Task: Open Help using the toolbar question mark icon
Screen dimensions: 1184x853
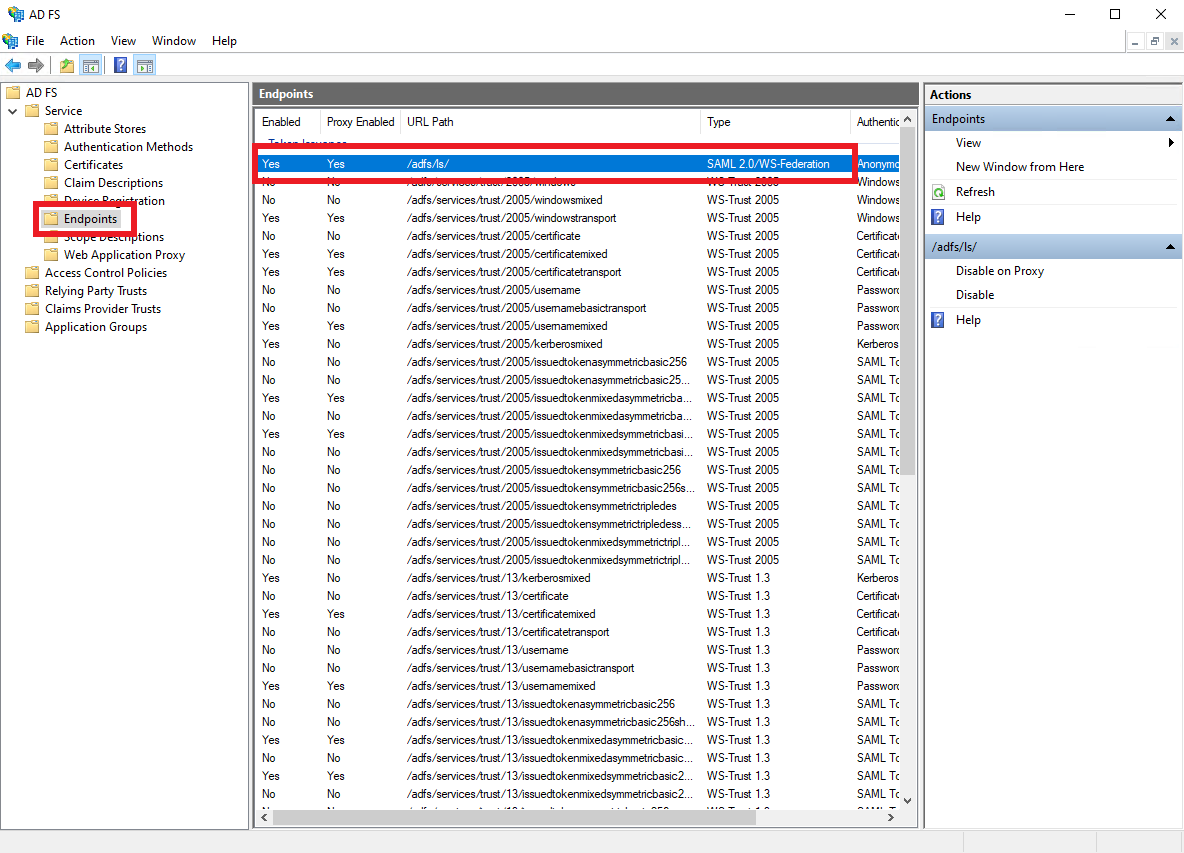Action: (x=120, y=65)
